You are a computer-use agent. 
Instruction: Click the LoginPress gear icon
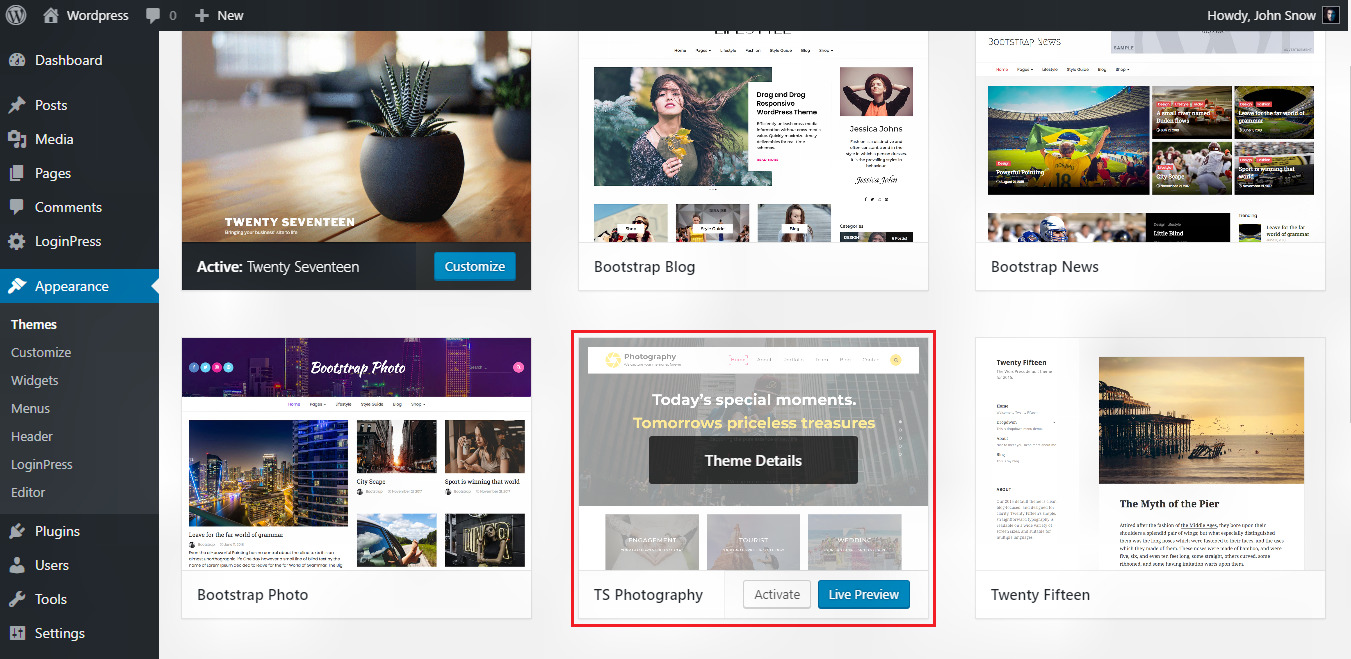pyautogui.click(x=17, y=241)
